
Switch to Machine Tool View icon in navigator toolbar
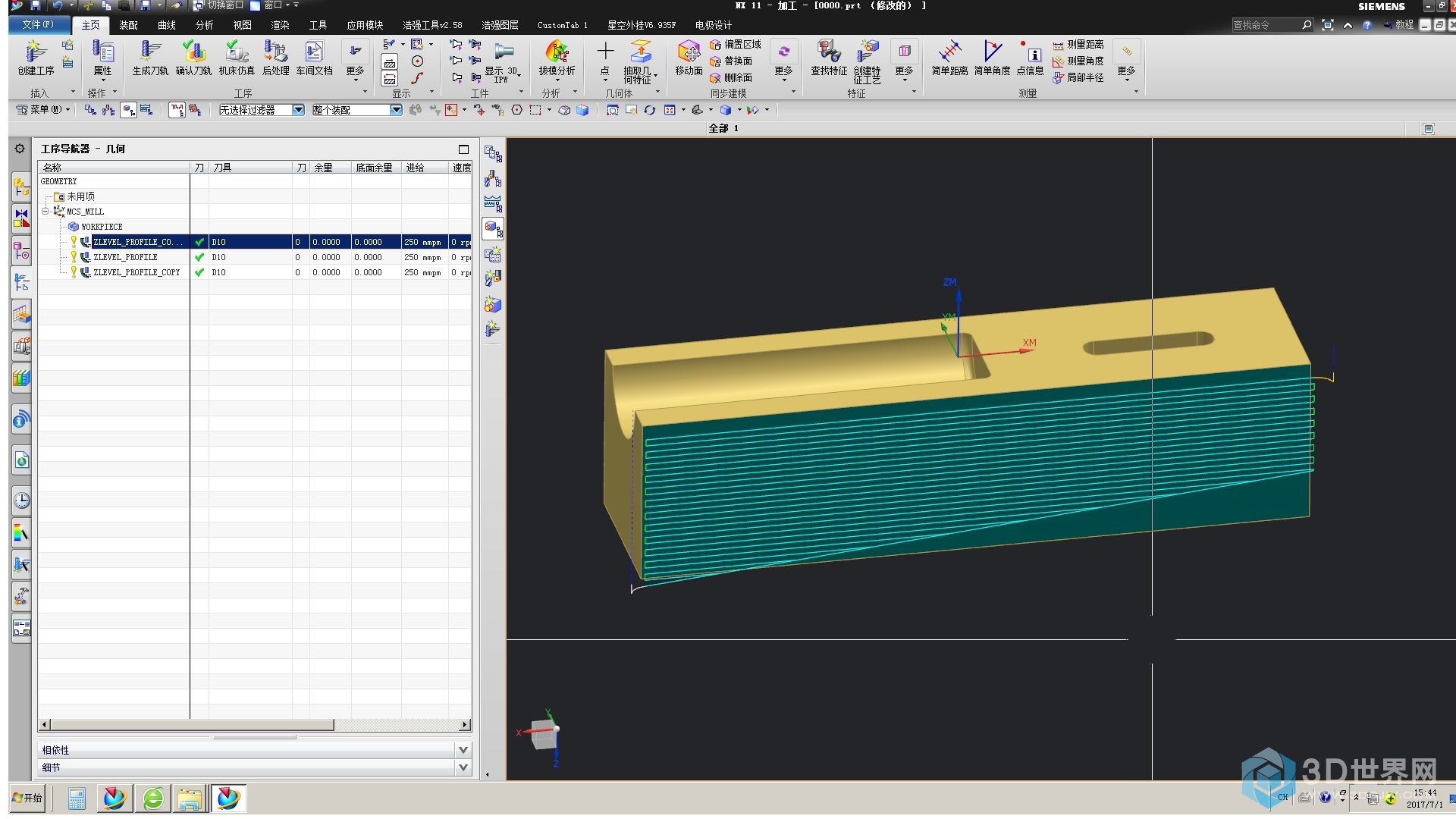493,179
